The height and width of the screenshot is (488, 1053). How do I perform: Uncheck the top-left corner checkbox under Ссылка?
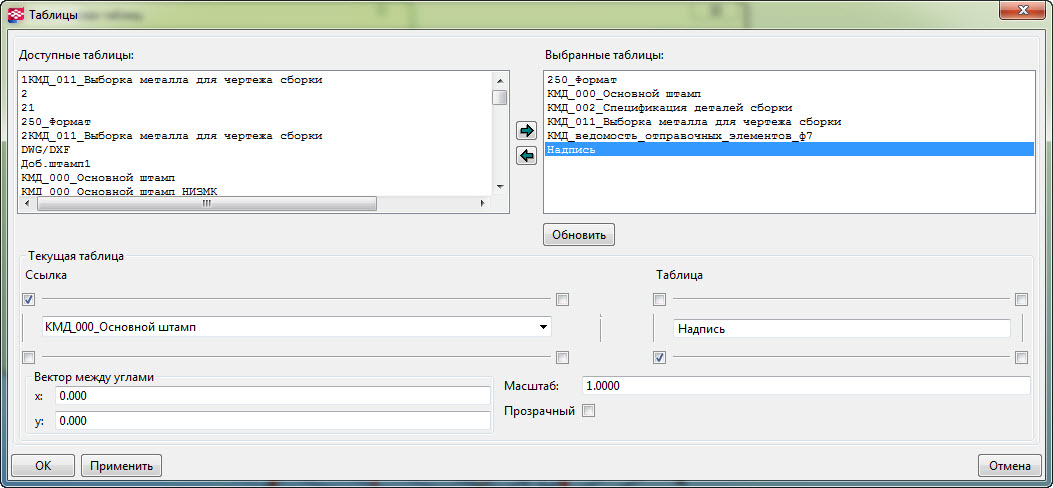[28, 299]
